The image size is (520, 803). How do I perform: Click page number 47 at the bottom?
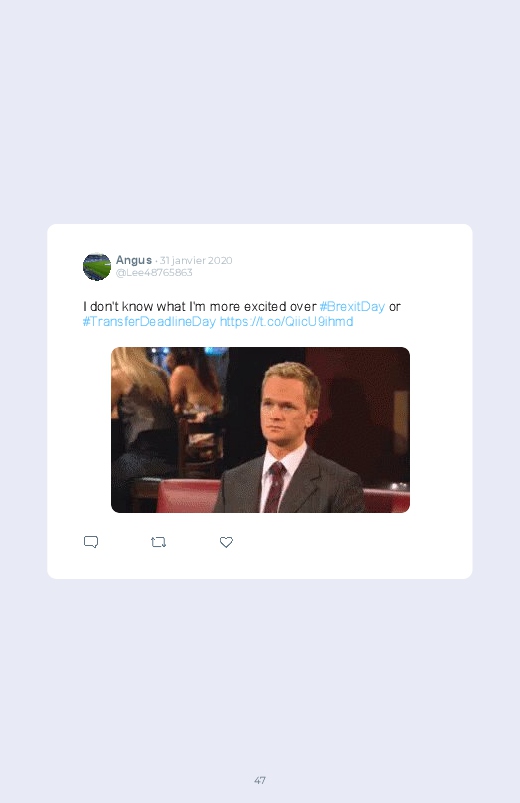pyautogui.click(x=260, y=780)
